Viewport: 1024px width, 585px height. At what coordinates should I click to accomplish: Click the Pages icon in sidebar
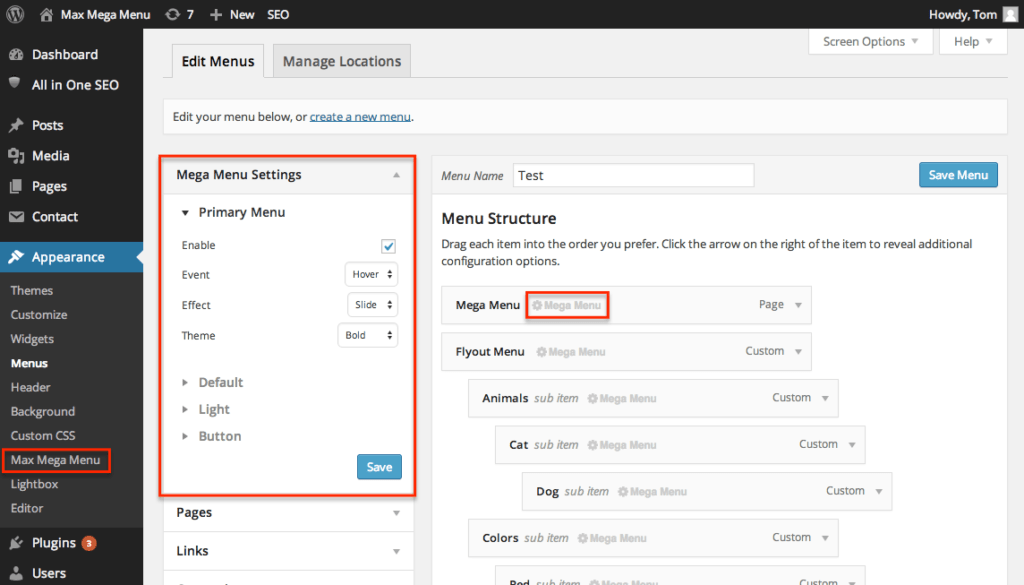(x=16, y=186)
